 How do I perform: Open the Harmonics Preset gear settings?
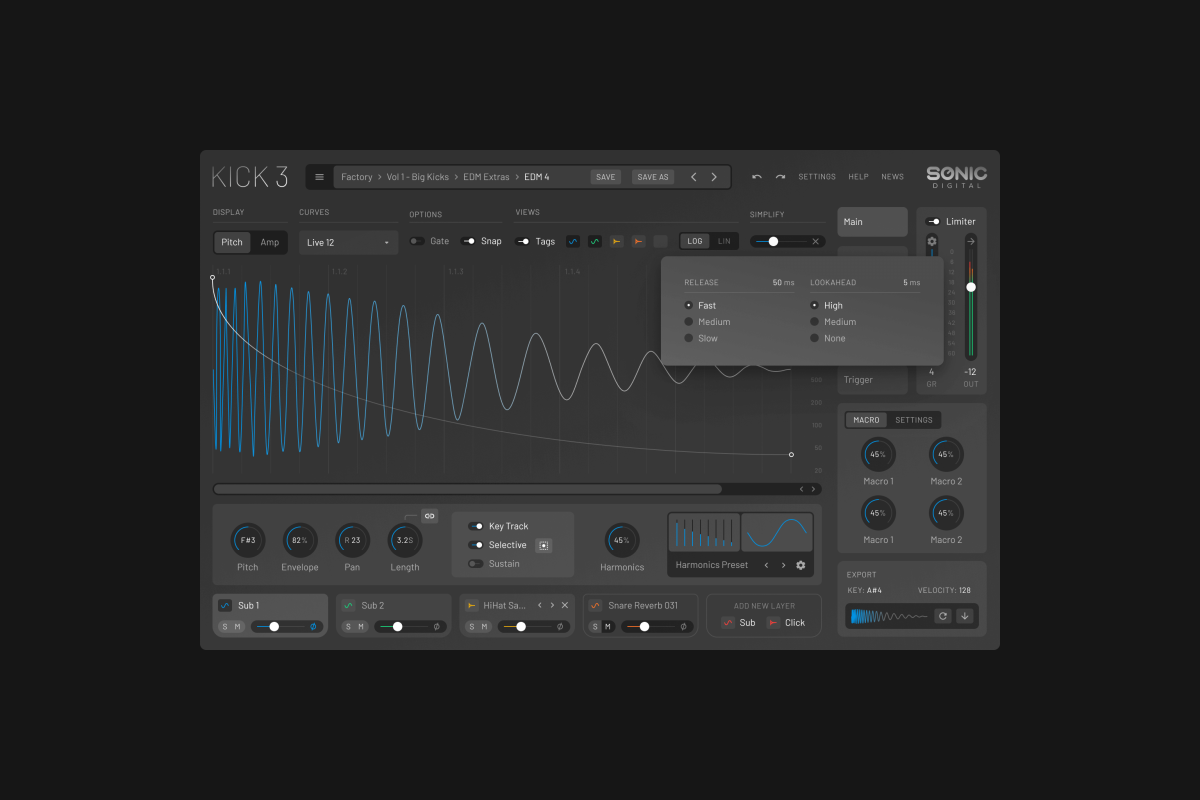(800, 565)
